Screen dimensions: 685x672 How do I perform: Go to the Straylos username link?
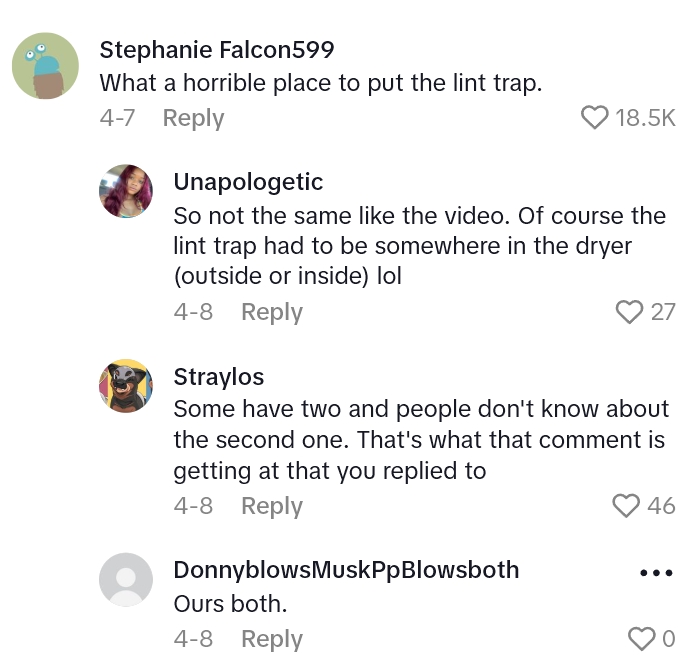(x=218, y=376)
